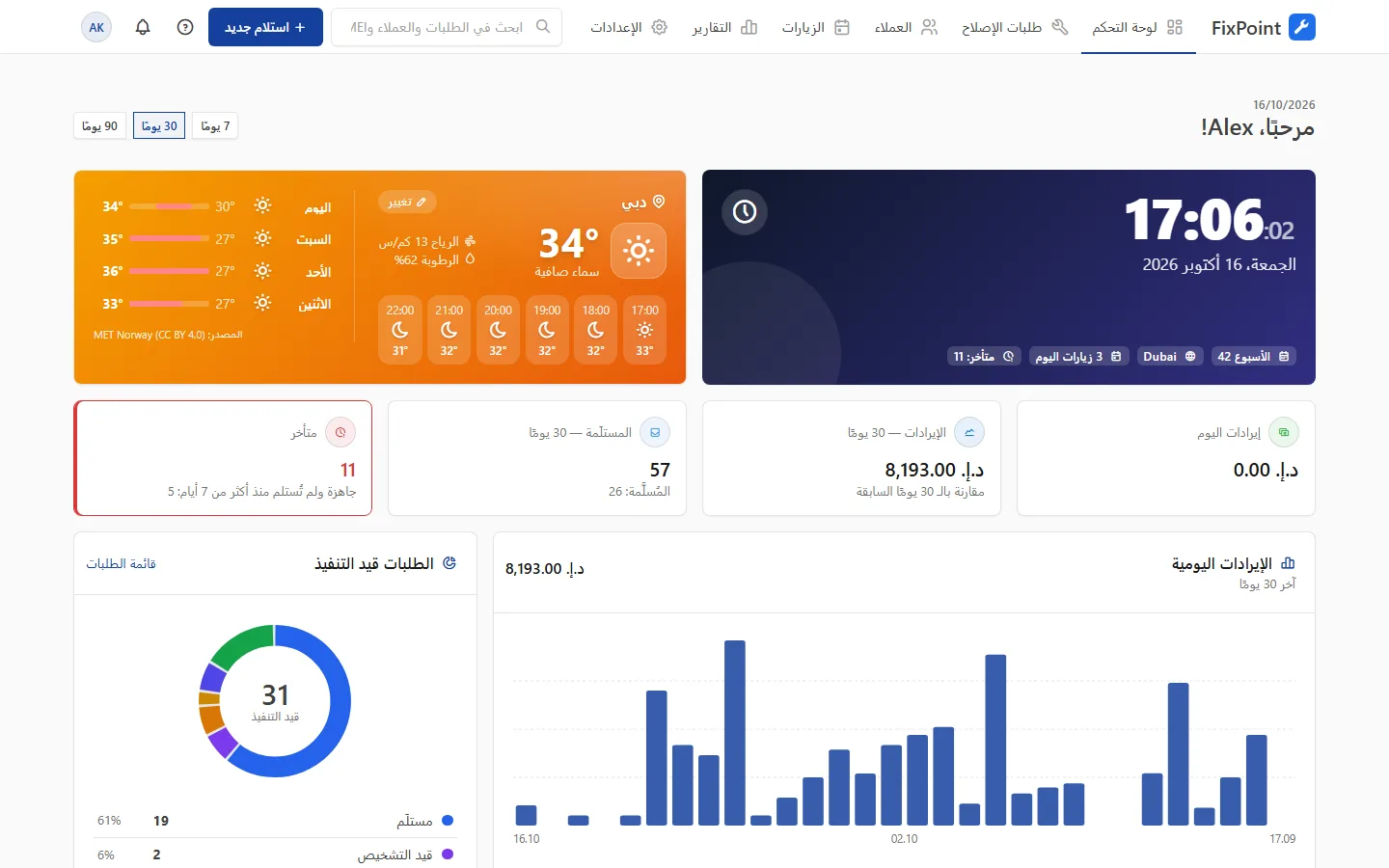Click the location pin icon beside دبي
This screenshot has height=868, width=1389.
coord(659,202)
